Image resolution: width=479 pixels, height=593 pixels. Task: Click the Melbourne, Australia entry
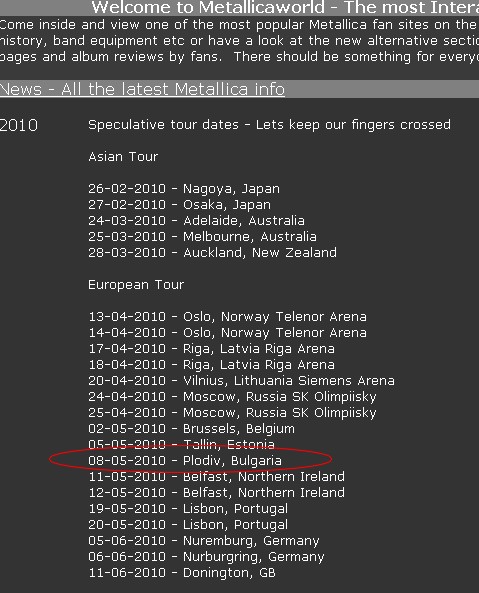click(202, 236)
